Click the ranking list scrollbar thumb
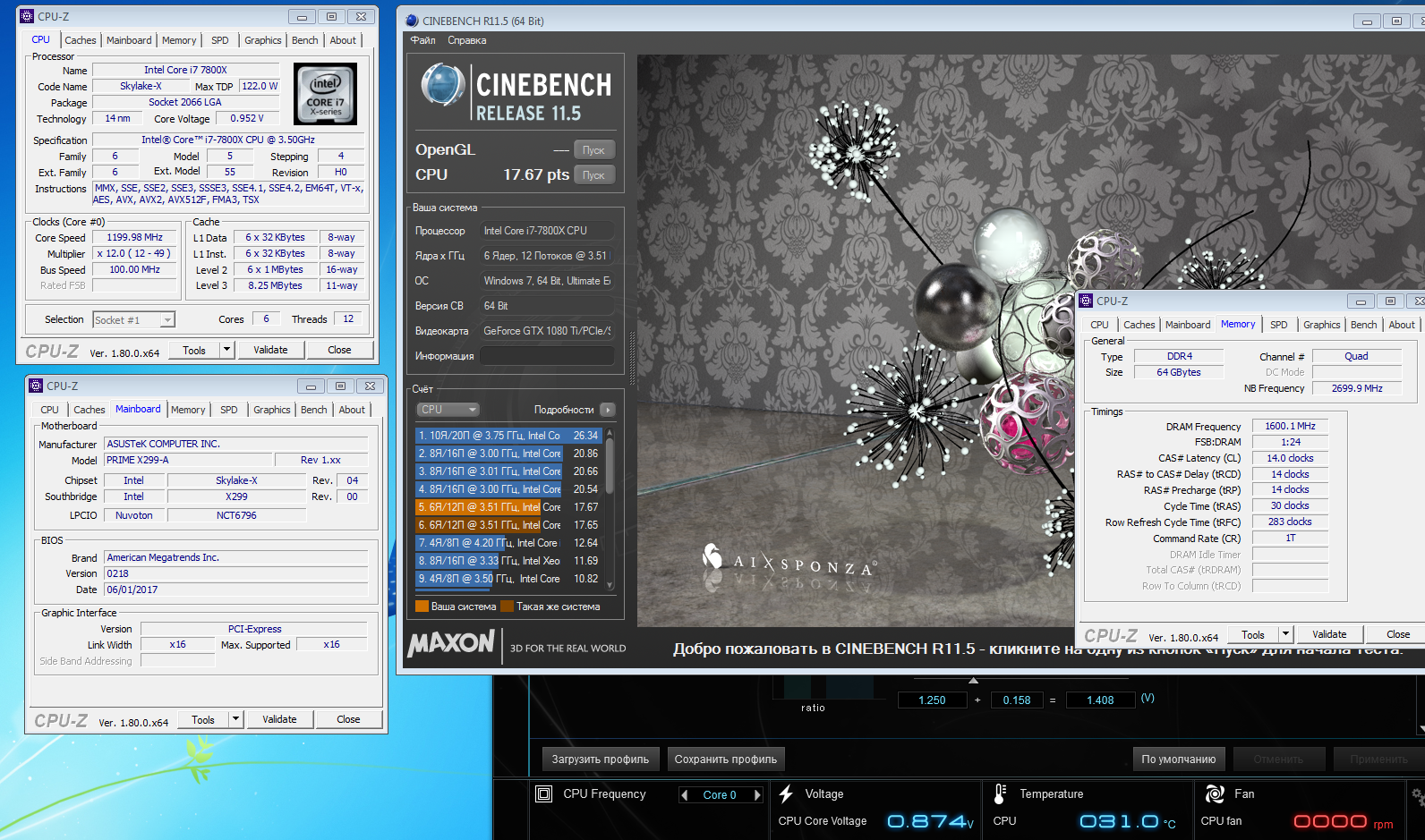The image size is (1425, 840). tap(610, 465)
